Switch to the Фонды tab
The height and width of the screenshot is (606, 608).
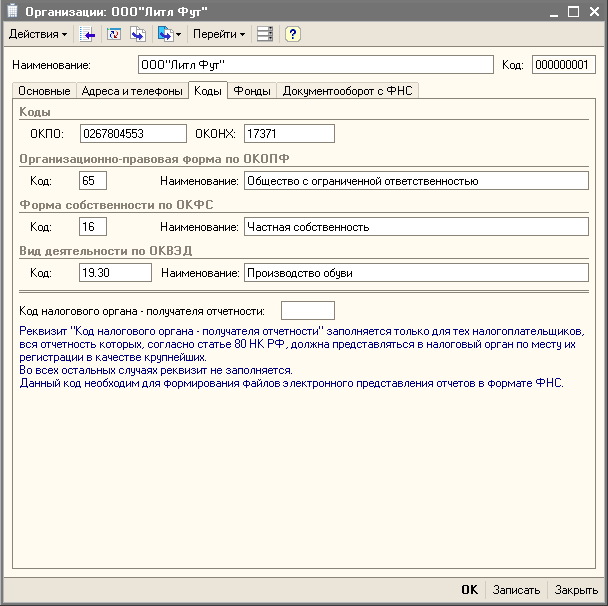pyautogui.click(x=251, y=91)
